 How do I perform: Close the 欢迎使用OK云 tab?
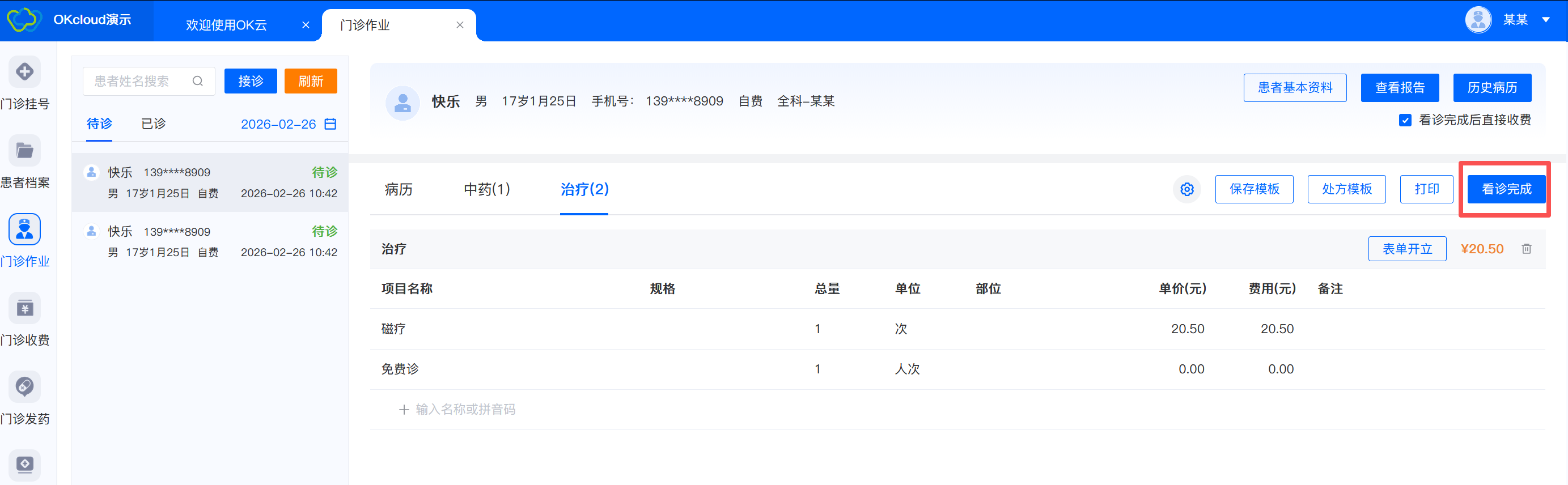[306, 25]
